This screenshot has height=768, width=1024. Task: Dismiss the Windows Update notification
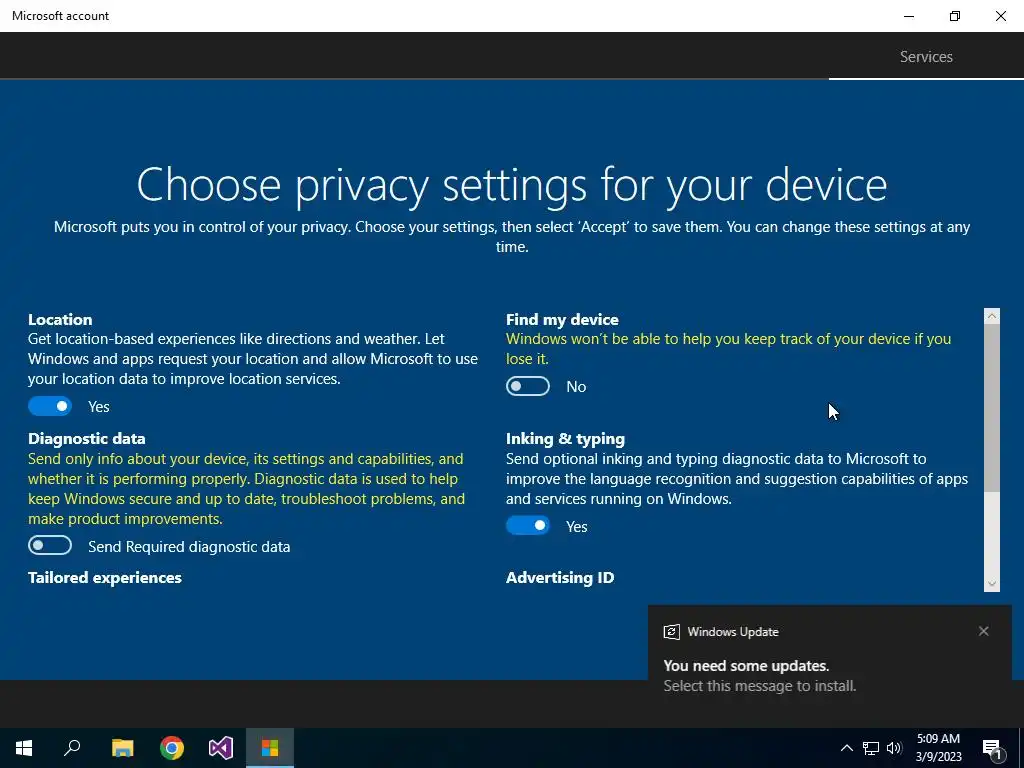[984, 631]
